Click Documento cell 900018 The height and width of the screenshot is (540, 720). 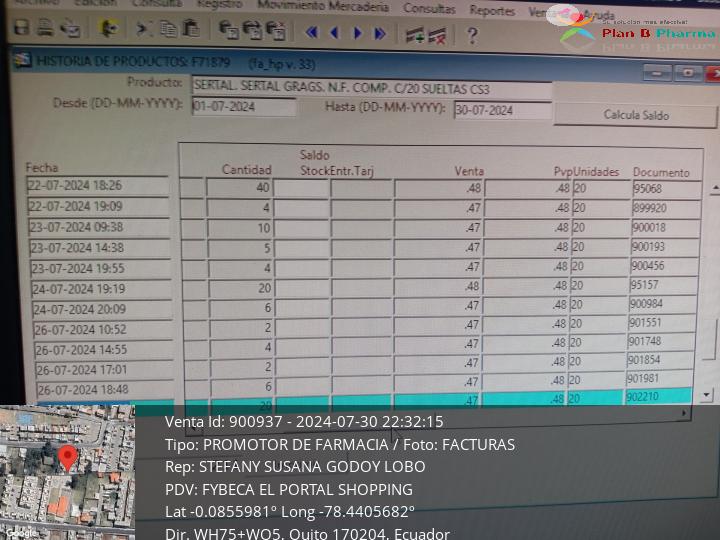click(x=665, y=228)
